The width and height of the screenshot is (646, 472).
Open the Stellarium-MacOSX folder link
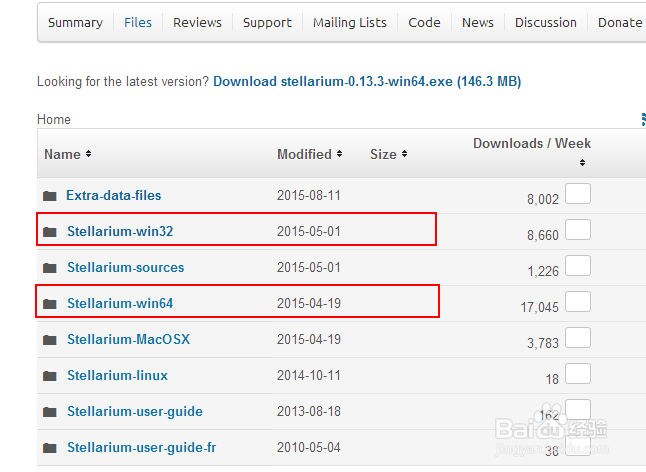129,339
